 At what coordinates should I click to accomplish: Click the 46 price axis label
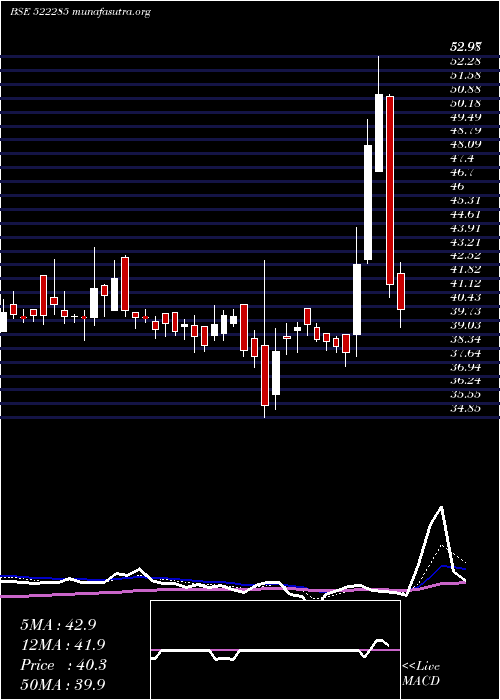(x=457, y=186)
